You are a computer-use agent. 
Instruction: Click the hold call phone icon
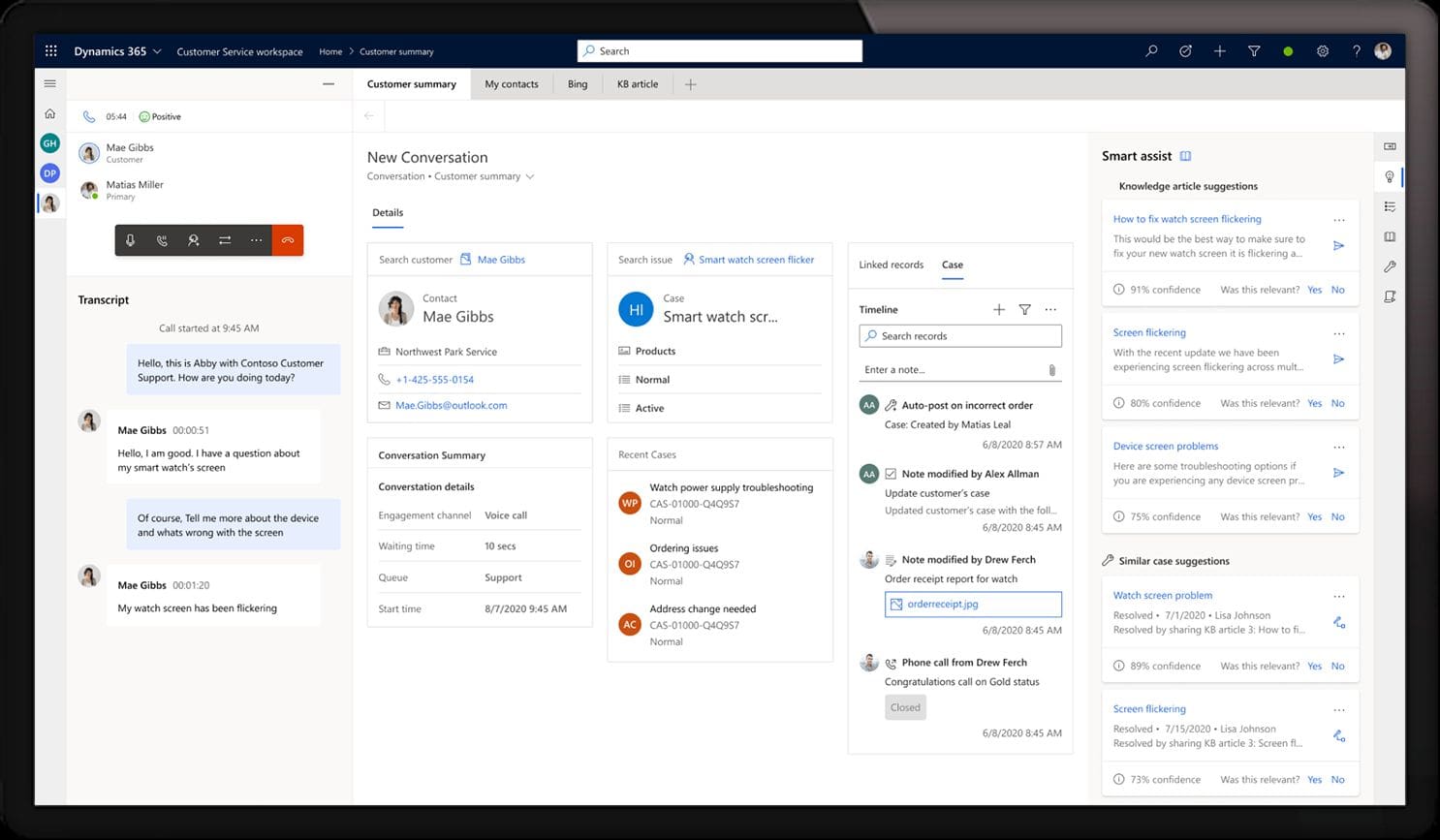[162, 240]
